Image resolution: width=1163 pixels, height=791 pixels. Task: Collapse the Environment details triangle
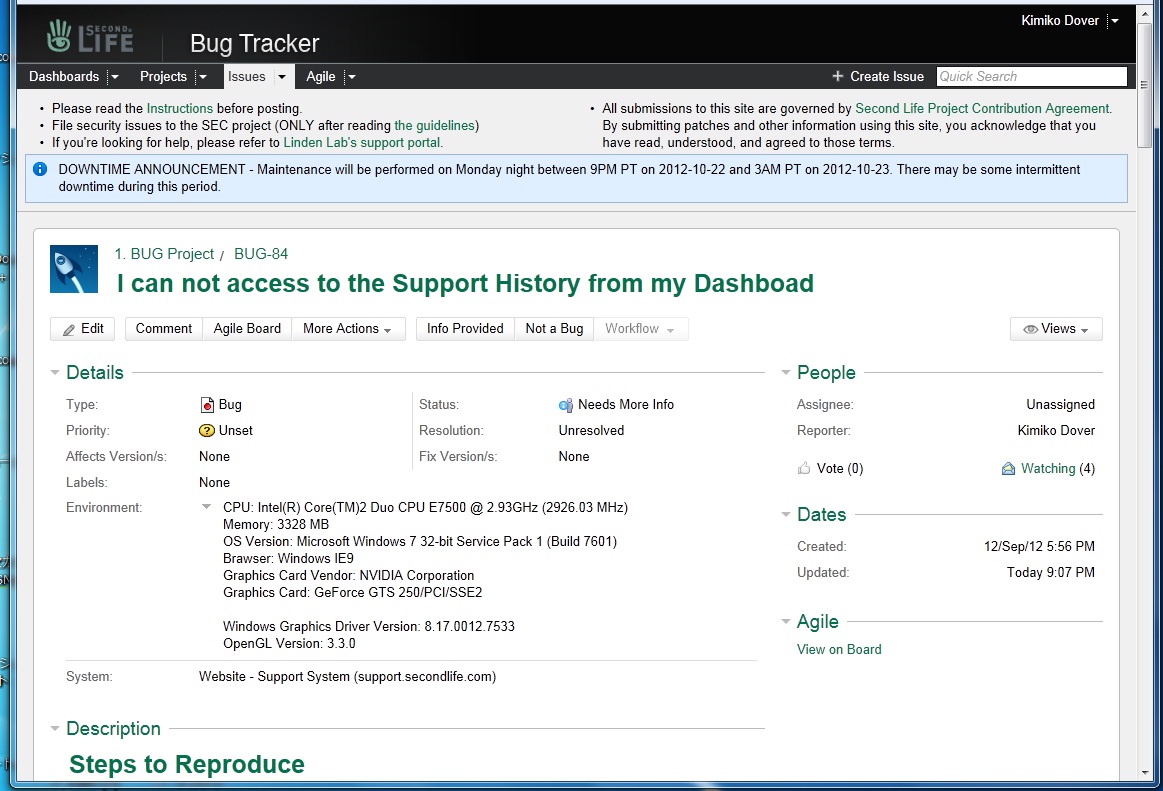tap(206, 507)
